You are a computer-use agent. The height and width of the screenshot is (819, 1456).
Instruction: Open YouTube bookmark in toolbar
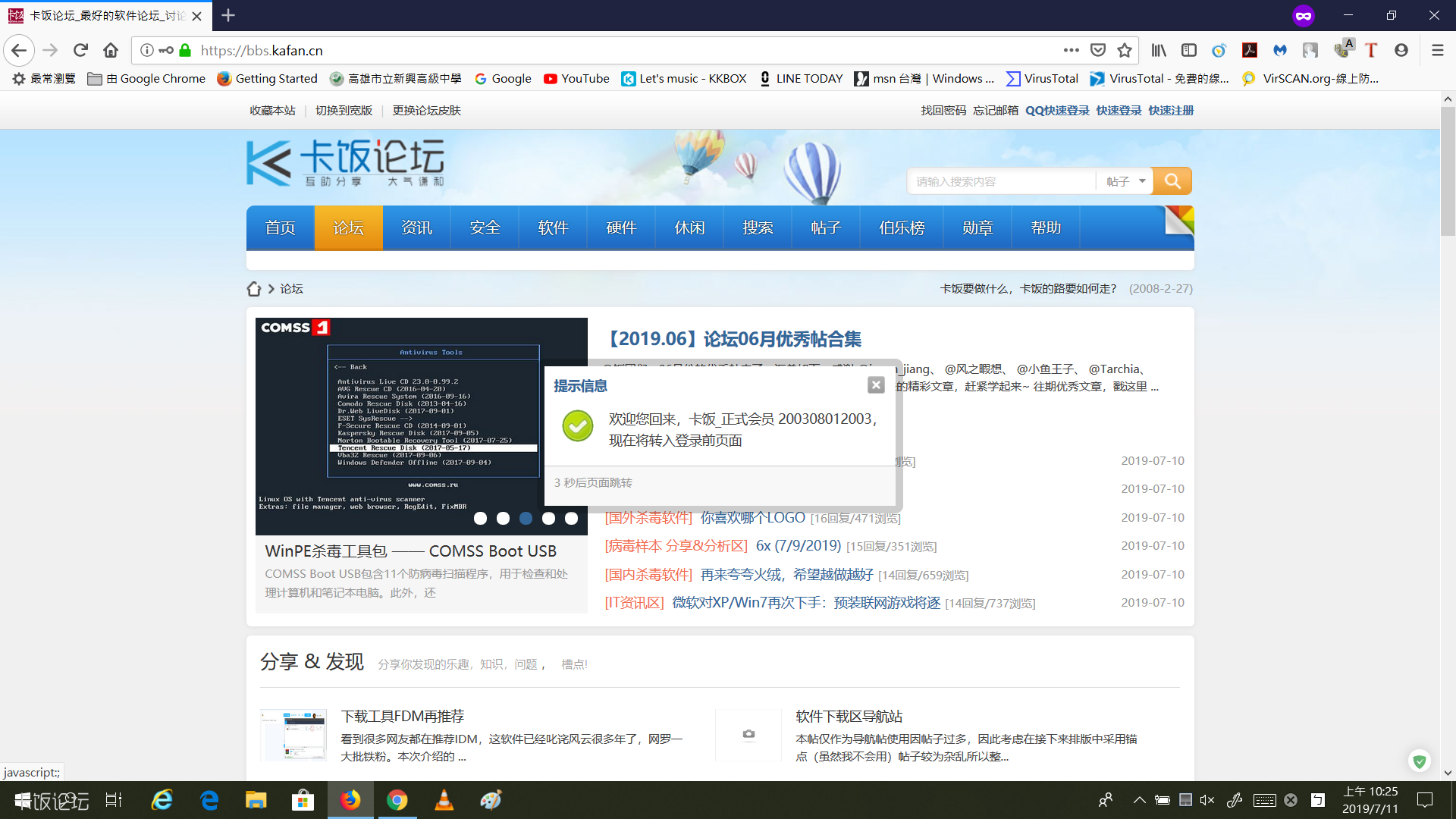pos(576,79)
